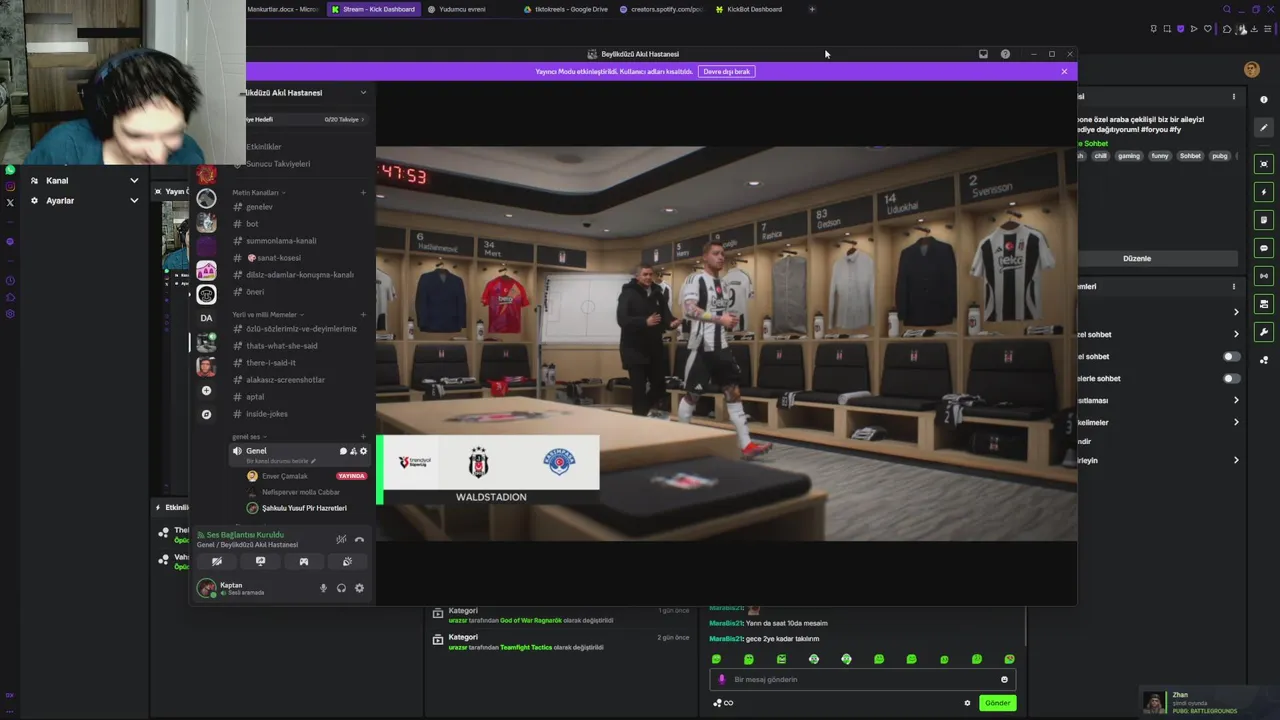
Task: Open info icon in Kick right toolbar
Action: click(x=1264, y=100)
